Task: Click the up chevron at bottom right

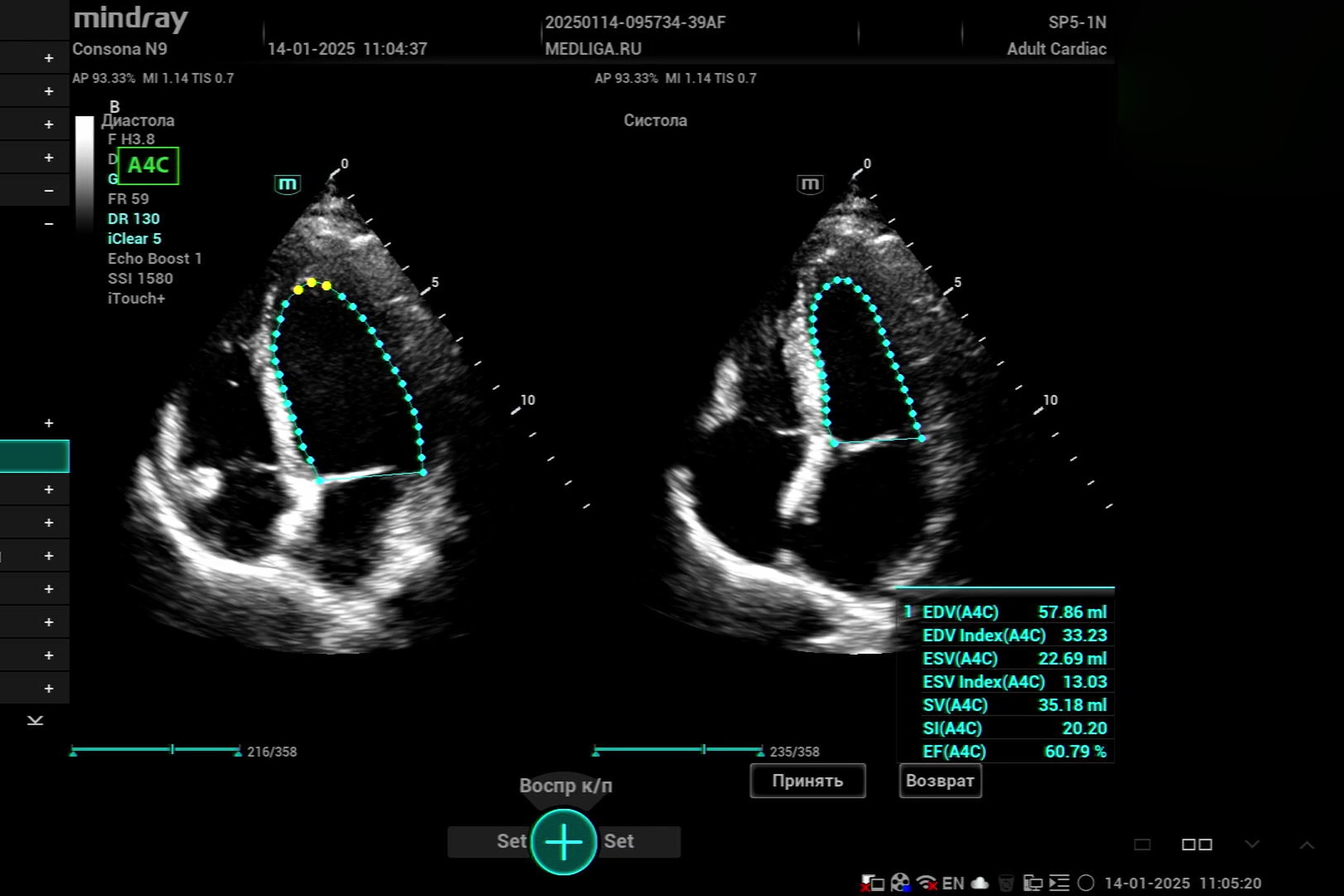Action: tap(1306, 844)
